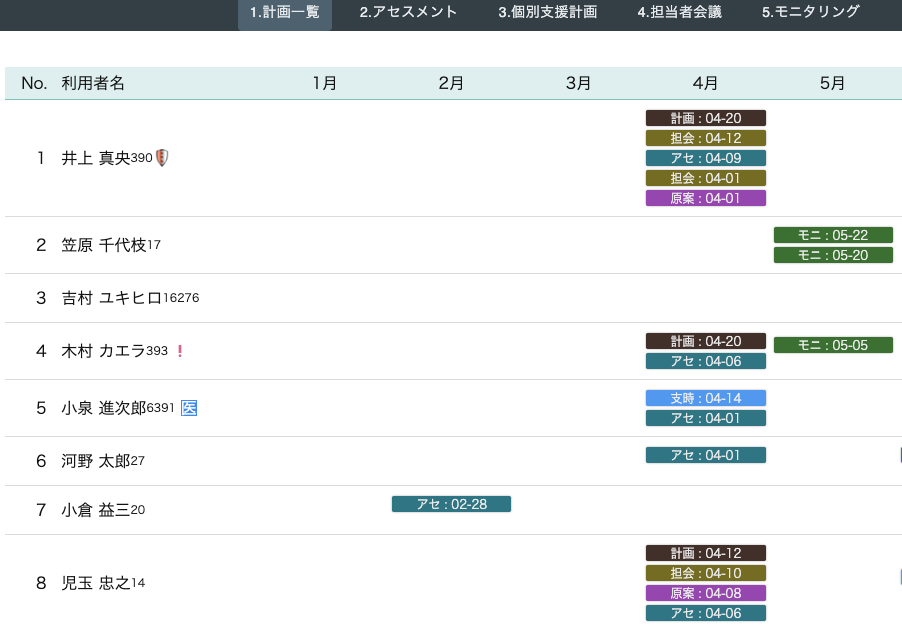Click the 5月 column header

tap(832, 83)
